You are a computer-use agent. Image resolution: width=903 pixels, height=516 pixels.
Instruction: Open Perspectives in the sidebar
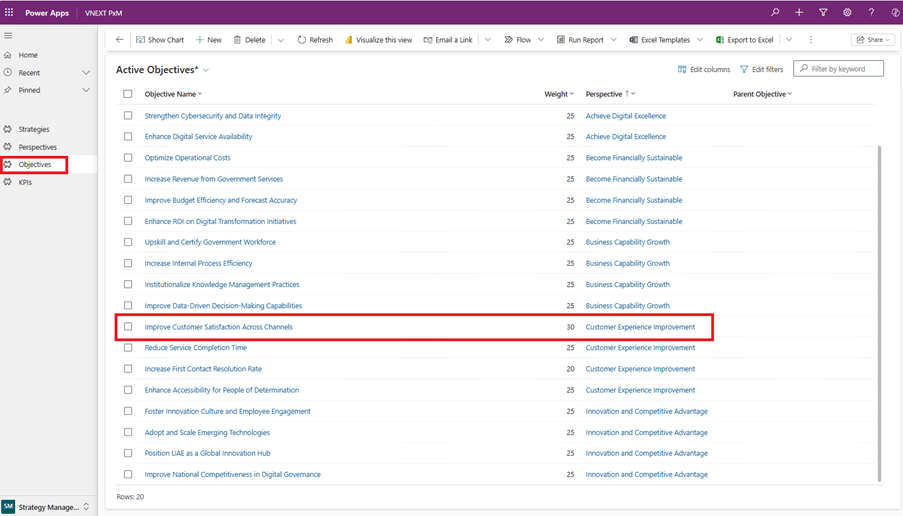(37, 147)
